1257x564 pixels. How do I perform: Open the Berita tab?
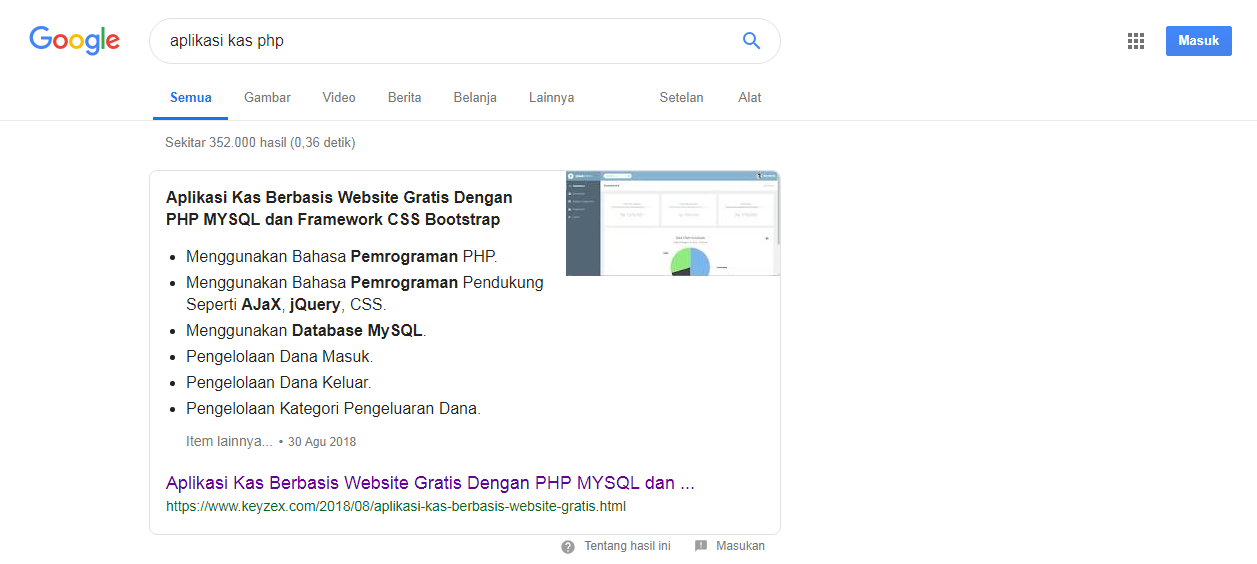coord(405,98)
